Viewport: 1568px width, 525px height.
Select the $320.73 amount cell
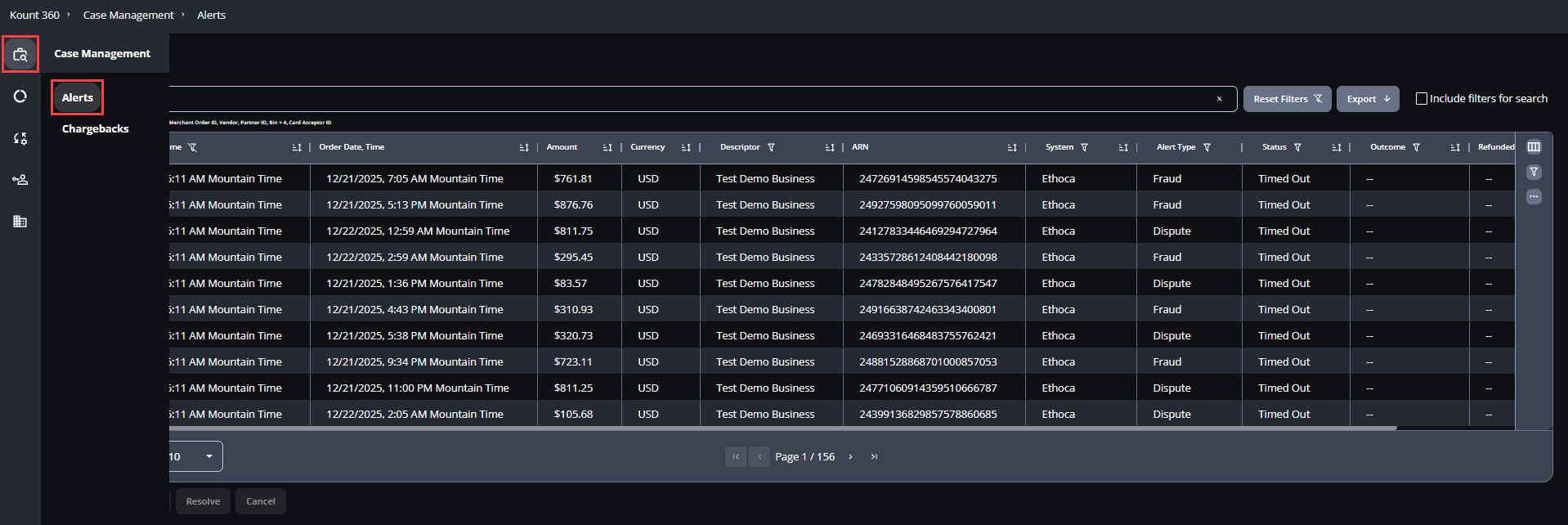(573, 336)
